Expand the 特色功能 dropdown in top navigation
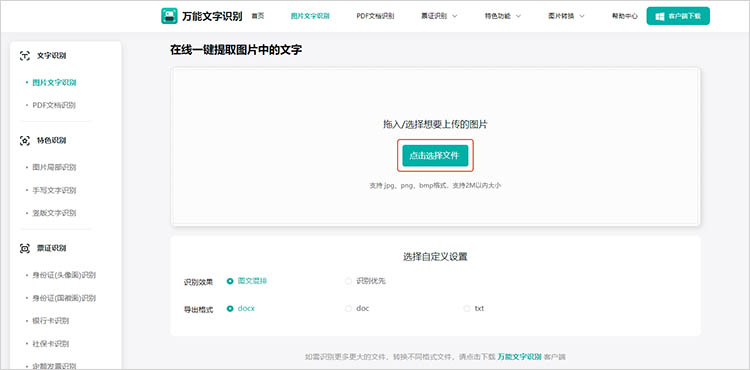The height and width of the screenshot is (370, 750). (x=503, y=16)
